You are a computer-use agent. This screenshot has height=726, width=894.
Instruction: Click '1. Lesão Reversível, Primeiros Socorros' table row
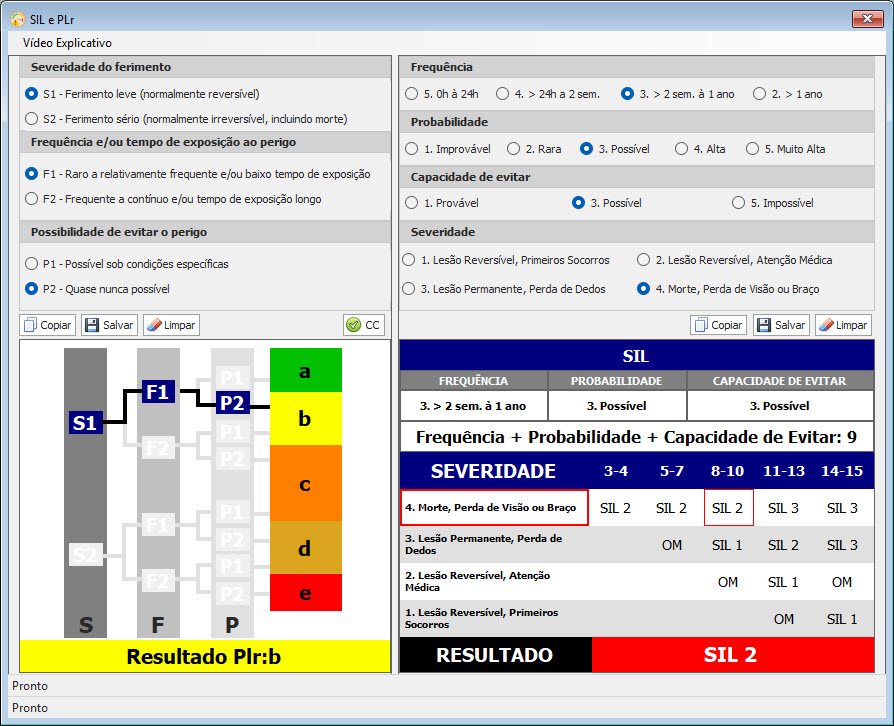(637, 619)
